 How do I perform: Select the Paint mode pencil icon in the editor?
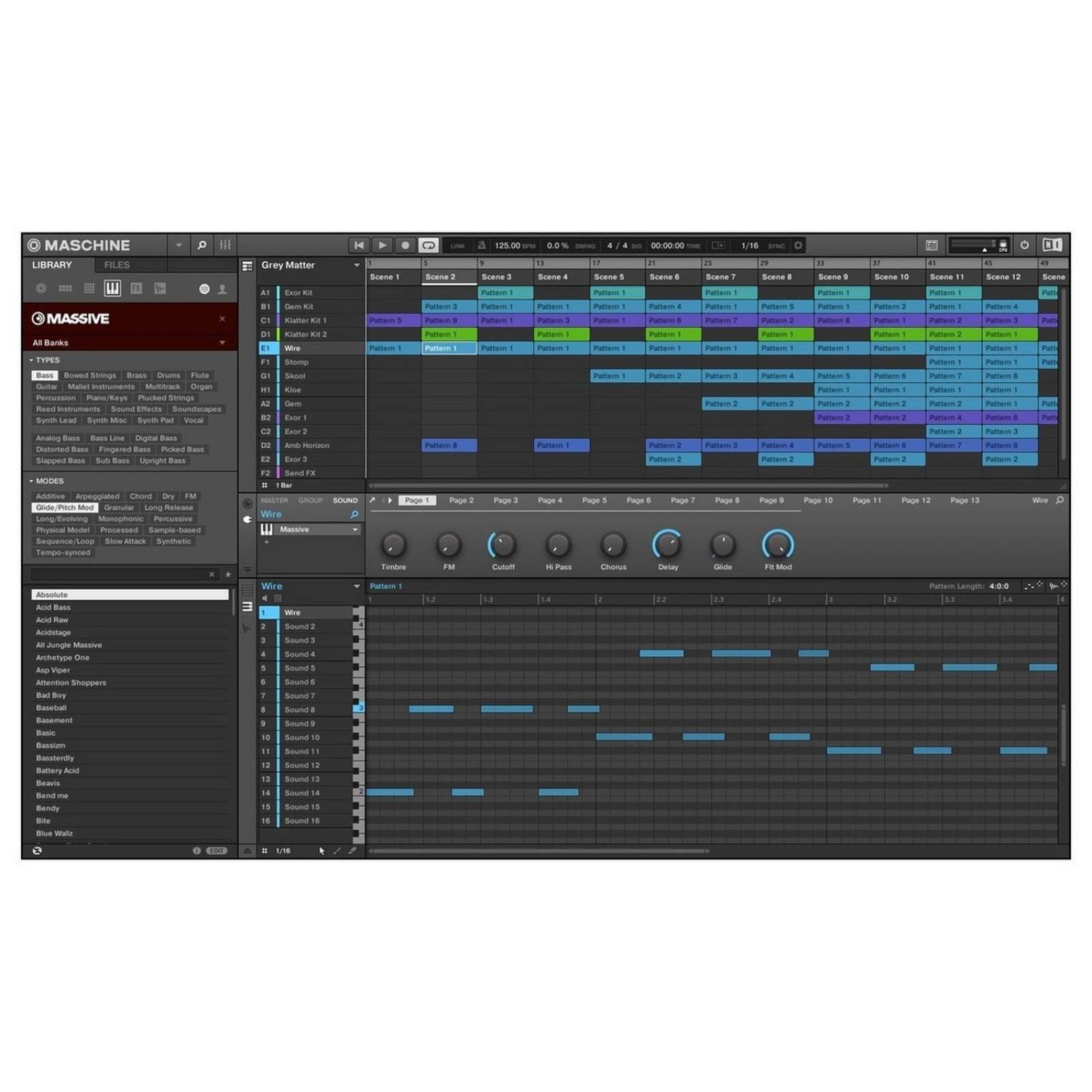pyautogui.click(x=337, y=851)
